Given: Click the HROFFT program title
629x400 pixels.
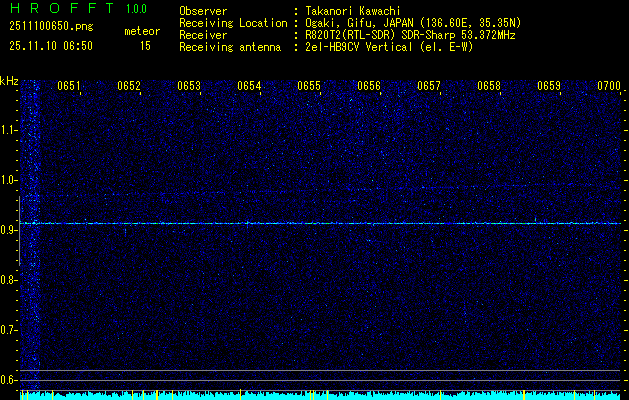Looking at the screenshot, I should coord(62,8).
